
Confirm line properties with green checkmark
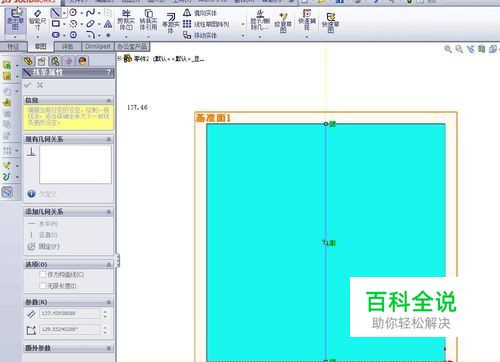click(x=28, y=85)
